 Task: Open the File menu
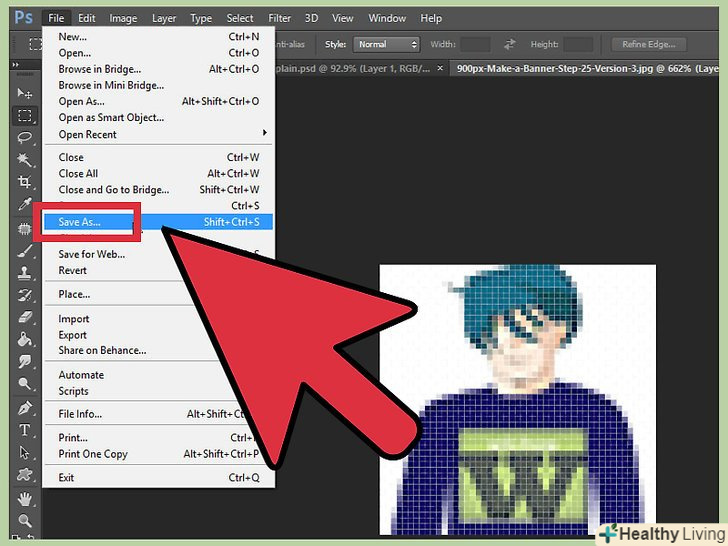pos(56,18)
